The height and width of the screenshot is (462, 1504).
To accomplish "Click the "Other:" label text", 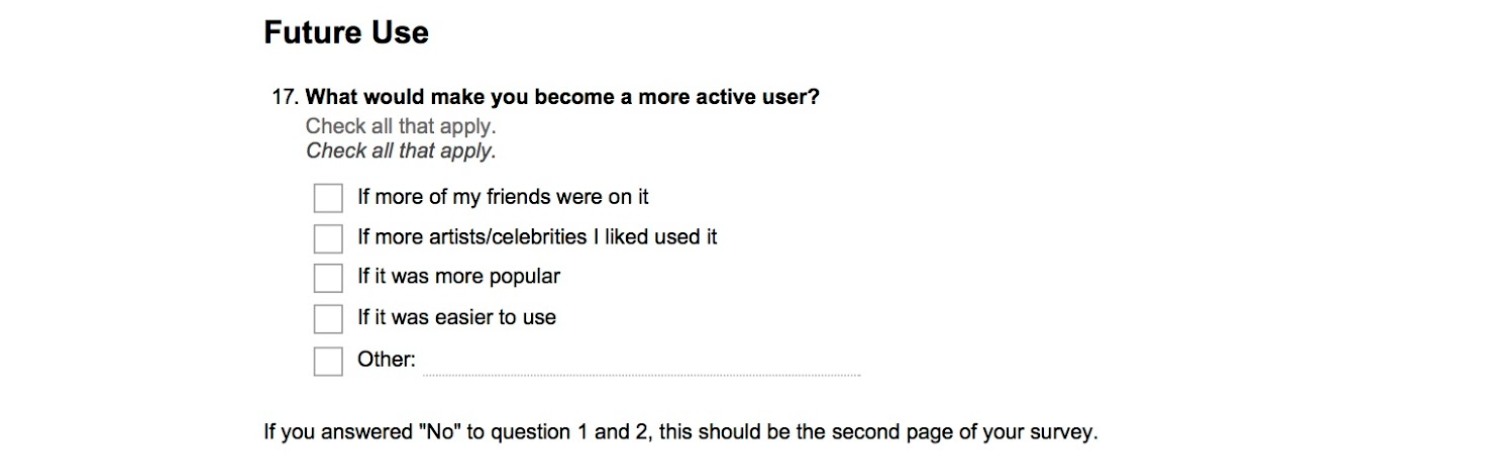I will pos(386,360).
